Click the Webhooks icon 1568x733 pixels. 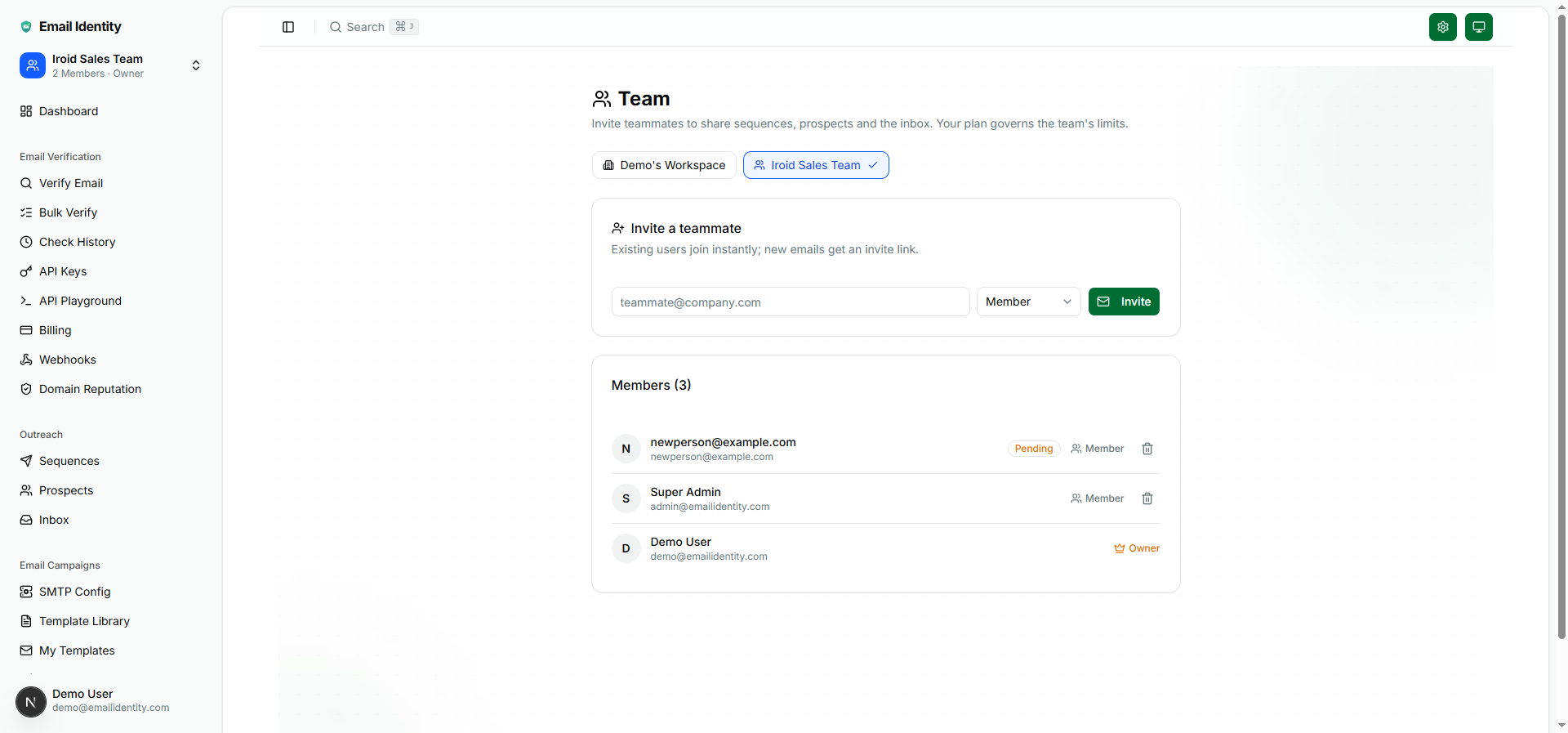26,360
